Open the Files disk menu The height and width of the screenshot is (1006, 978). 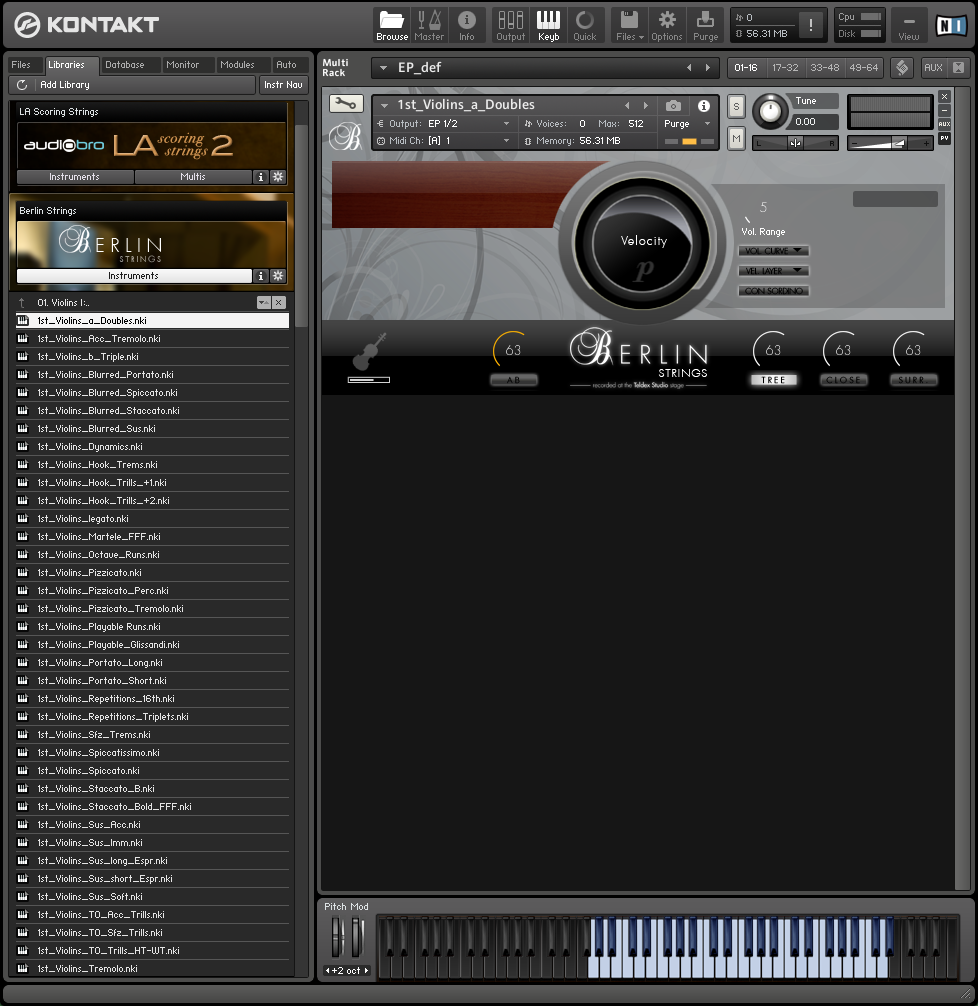click(630, 26)
